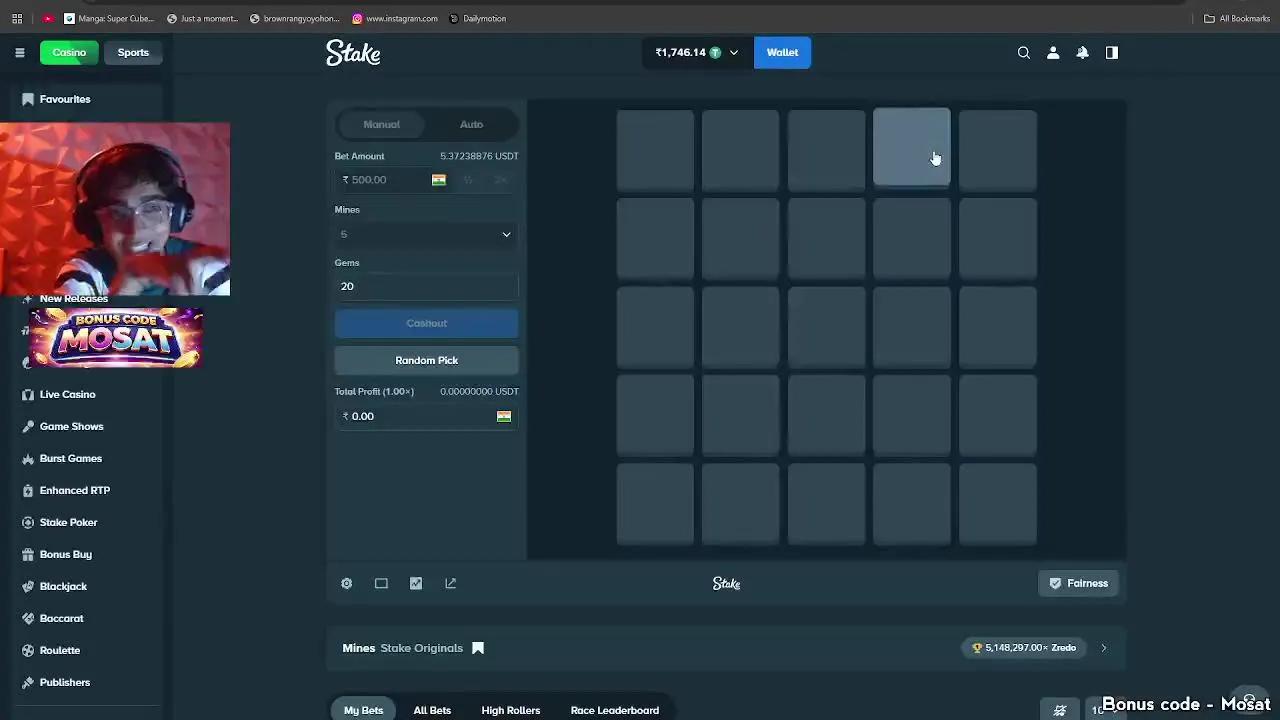Open the YouTube bookmark icon
This screenshot has width=1280, height=720.
47,18
